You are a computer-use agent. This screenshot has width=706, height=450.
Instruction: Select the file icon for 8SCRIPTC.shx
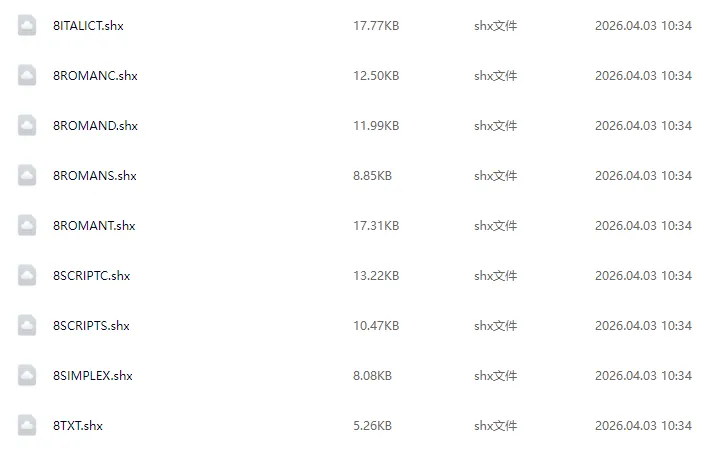[27, 276]
